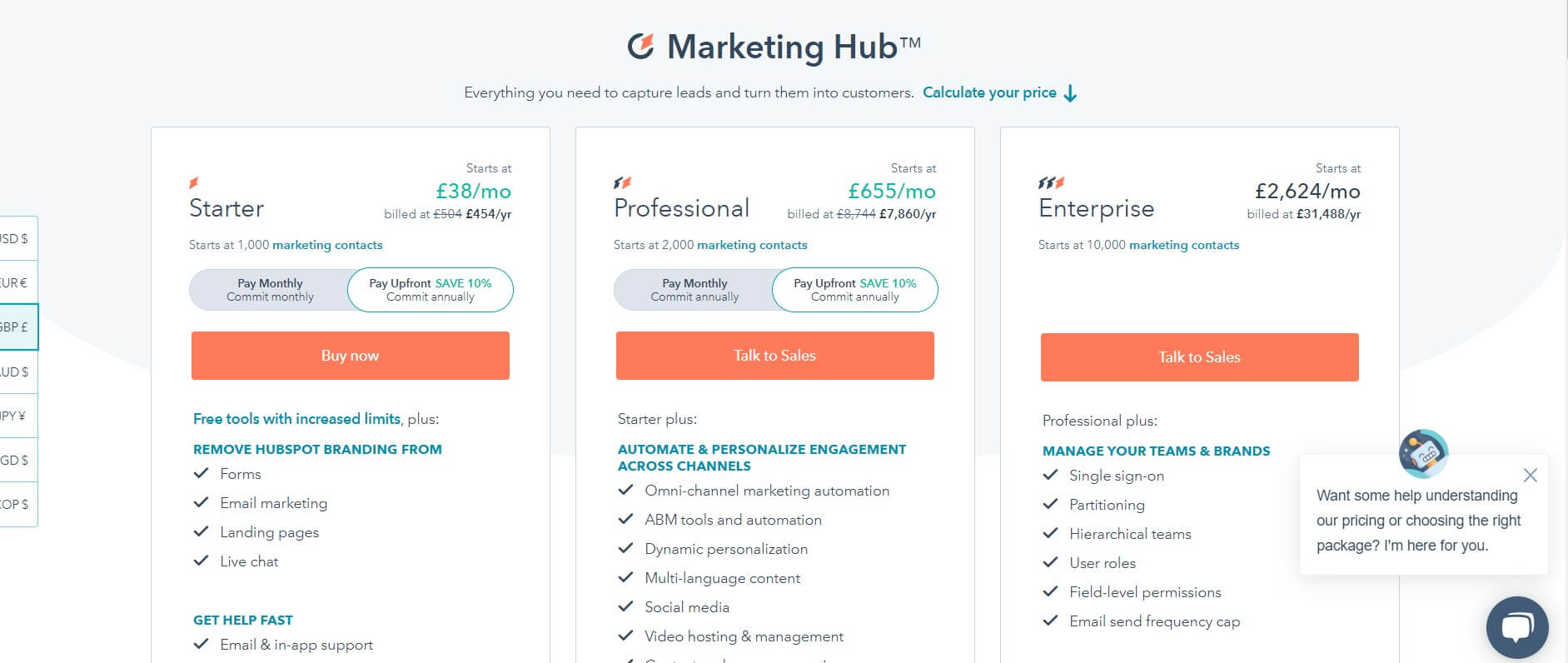1568x663 pixels.
Task: Switch Professional plan to Pay Monthly
Action: click(694, 290)
